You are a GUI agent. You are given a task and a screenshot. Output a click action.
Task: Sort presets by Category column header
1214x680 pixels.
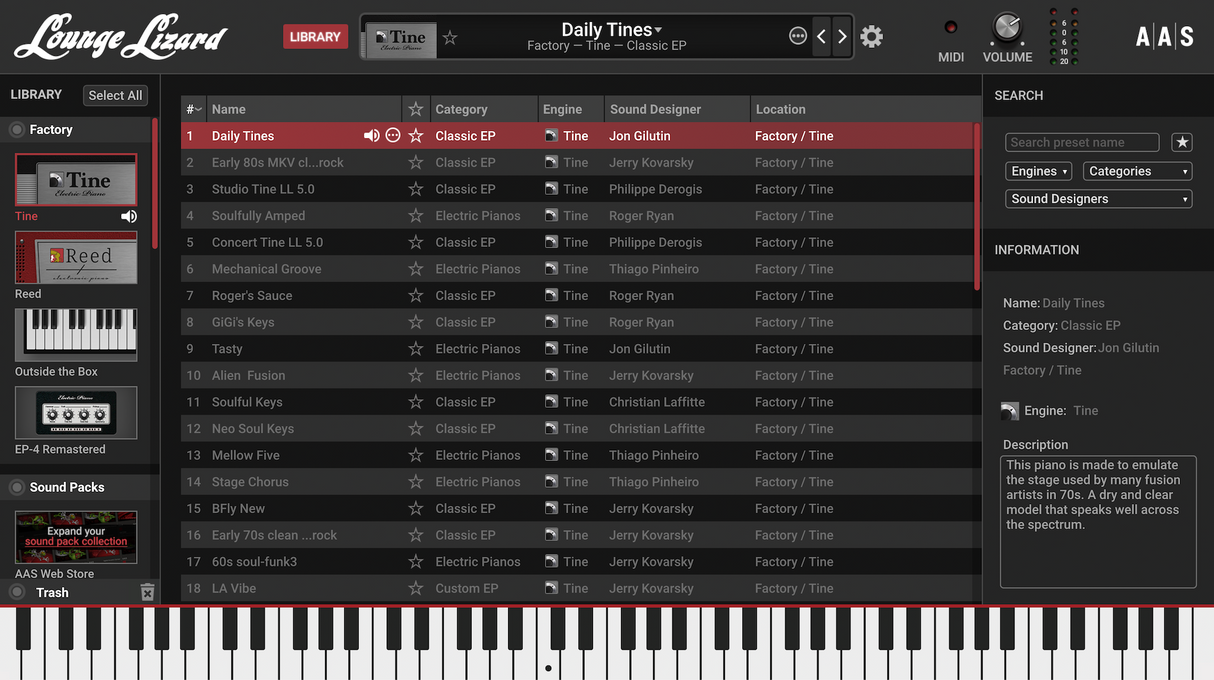461,109
